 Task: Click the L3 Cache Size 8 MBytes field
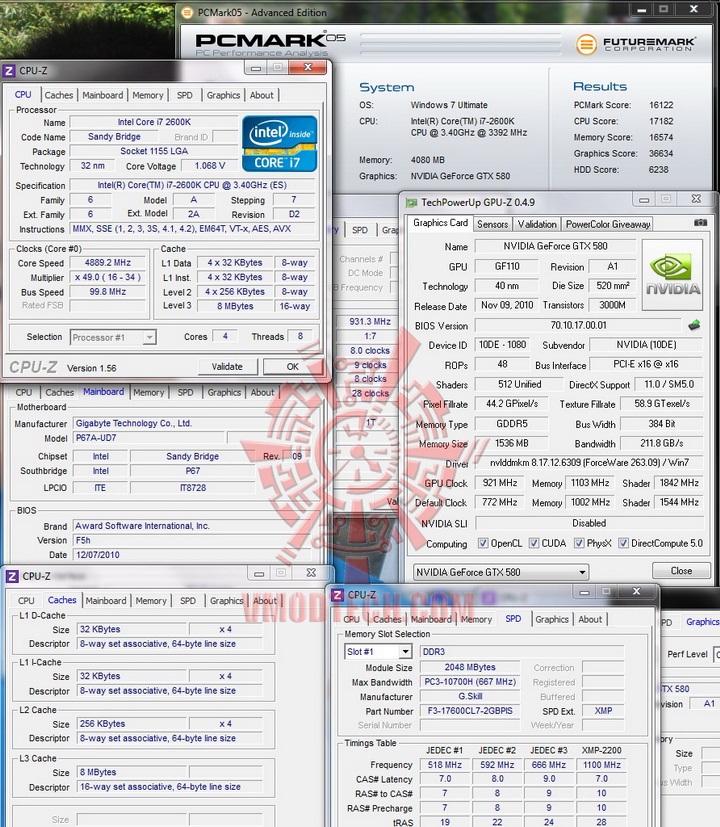click(132, 772)
